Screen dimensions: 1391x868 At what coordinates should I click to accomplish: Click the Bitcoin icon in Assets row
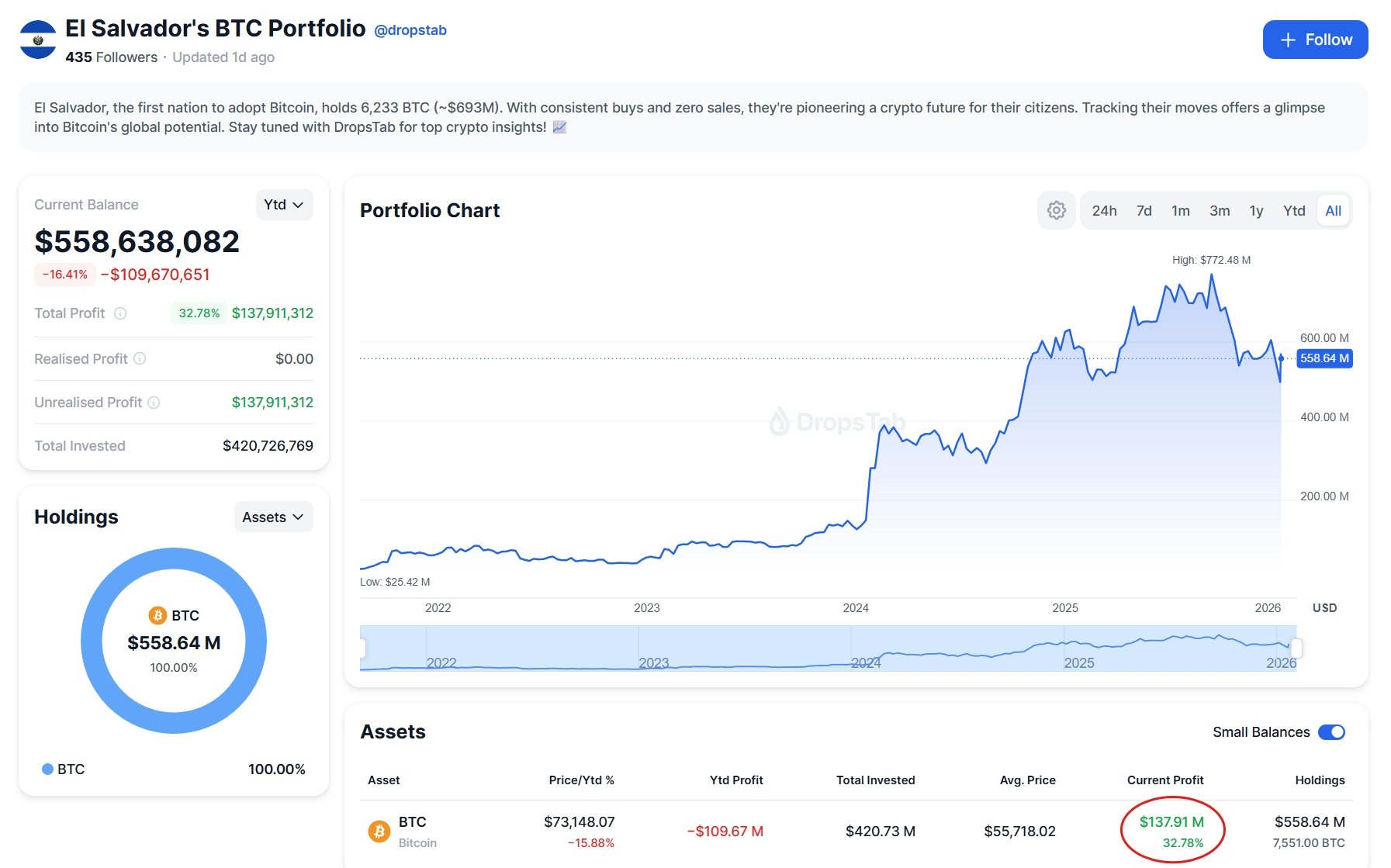pos(379,832)
